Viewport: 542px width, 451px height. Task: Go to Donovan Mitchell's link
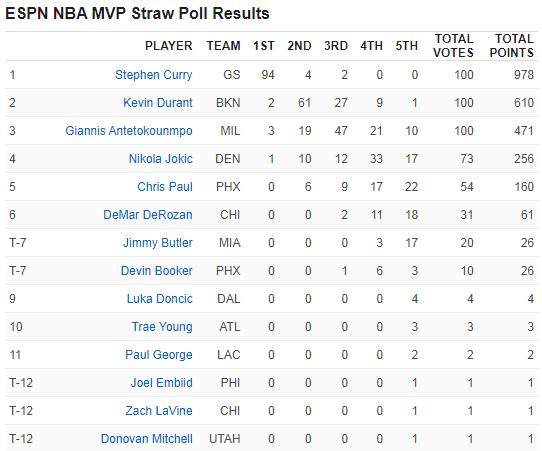tap(147, 439)
